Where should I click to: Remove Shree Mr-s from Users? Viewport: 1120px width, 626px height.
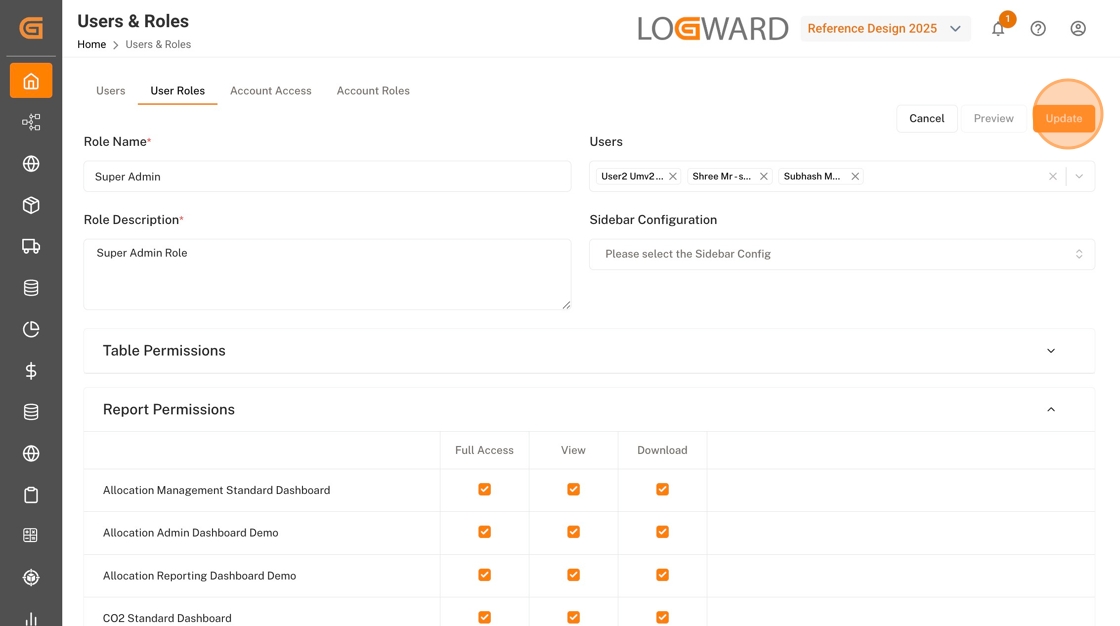tap(764, 177)
